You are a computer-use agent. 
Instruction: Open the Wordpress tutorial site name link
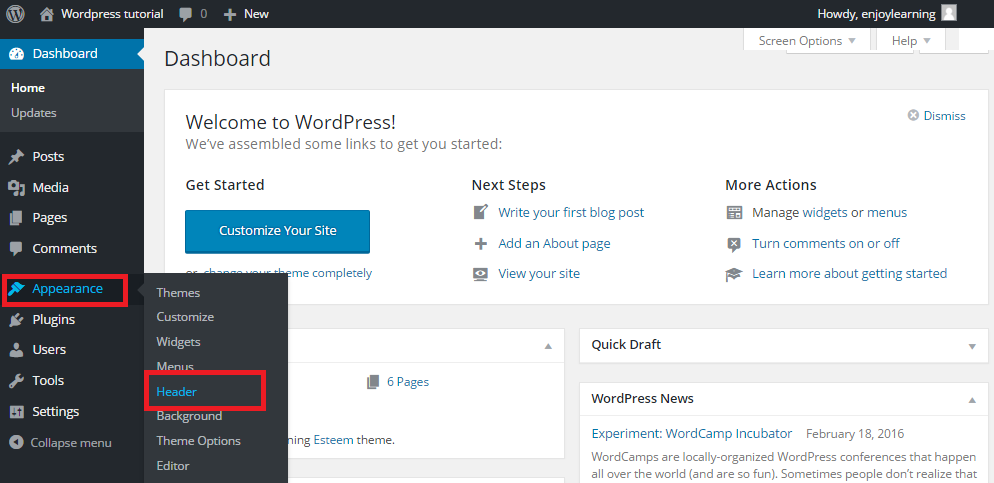[x=112, y=14]
